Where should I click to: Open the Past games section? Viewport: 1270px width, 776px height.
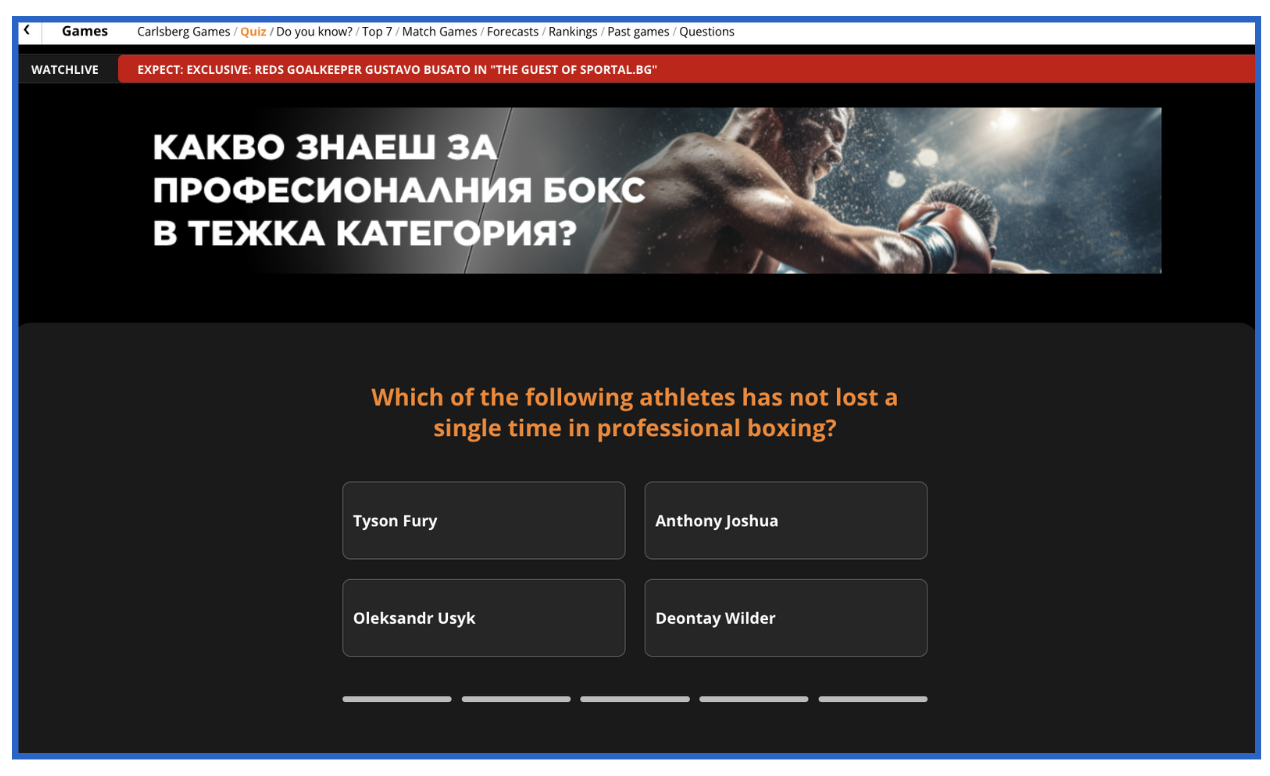(x=638, y=32)
